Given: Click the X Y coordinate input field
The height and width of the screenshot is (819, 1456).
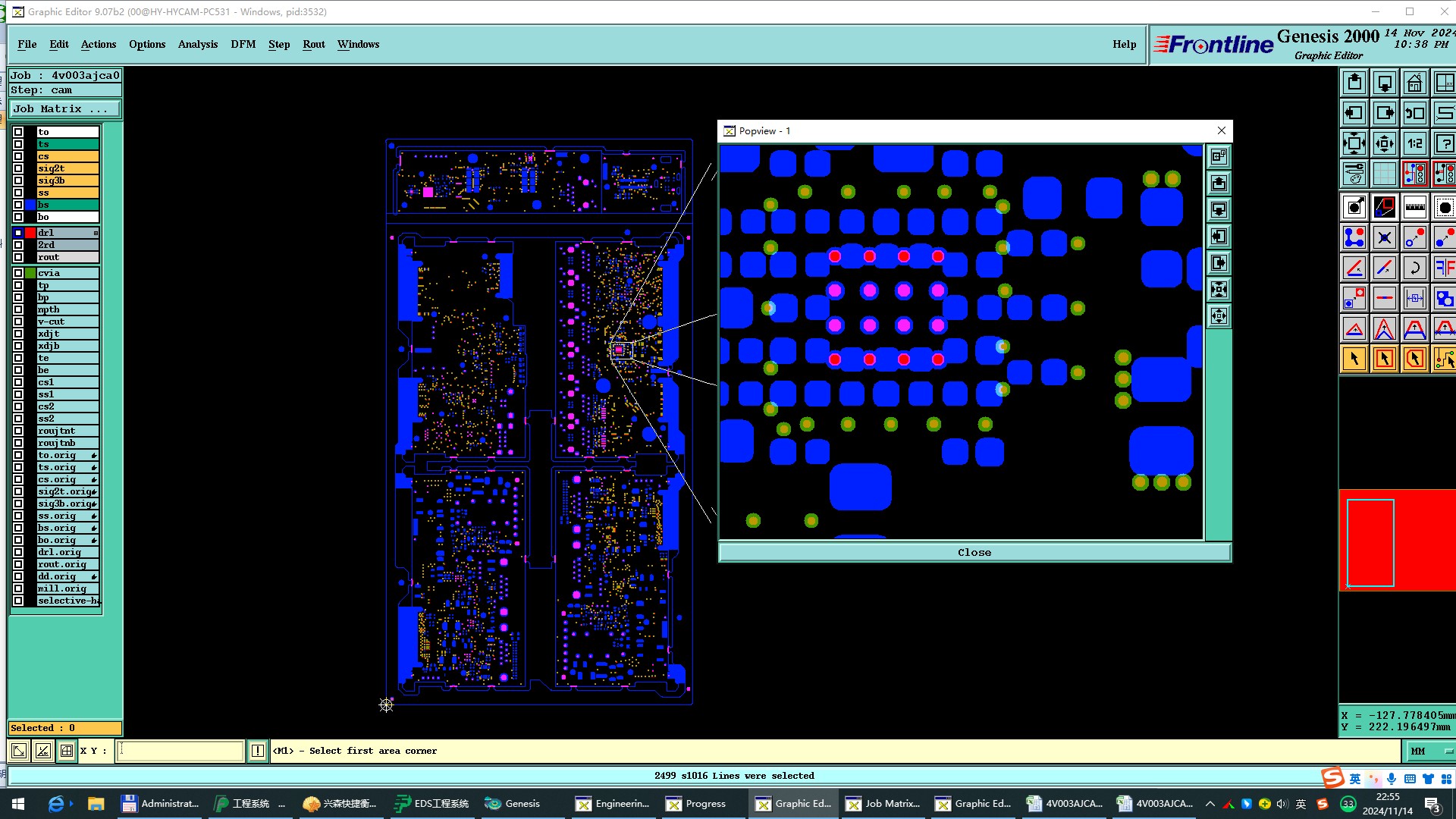Looking at the screenshot, I should click(x=180, y=751).
